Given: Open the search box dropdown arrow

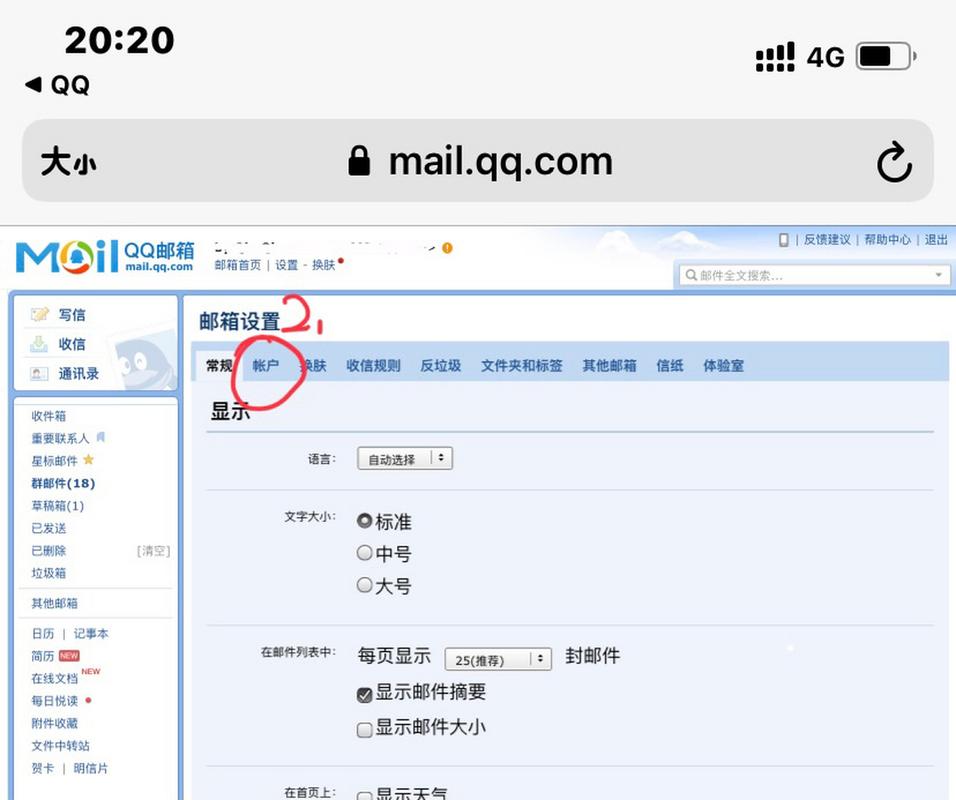Looking at the screenshot, I should coord(938,275).
